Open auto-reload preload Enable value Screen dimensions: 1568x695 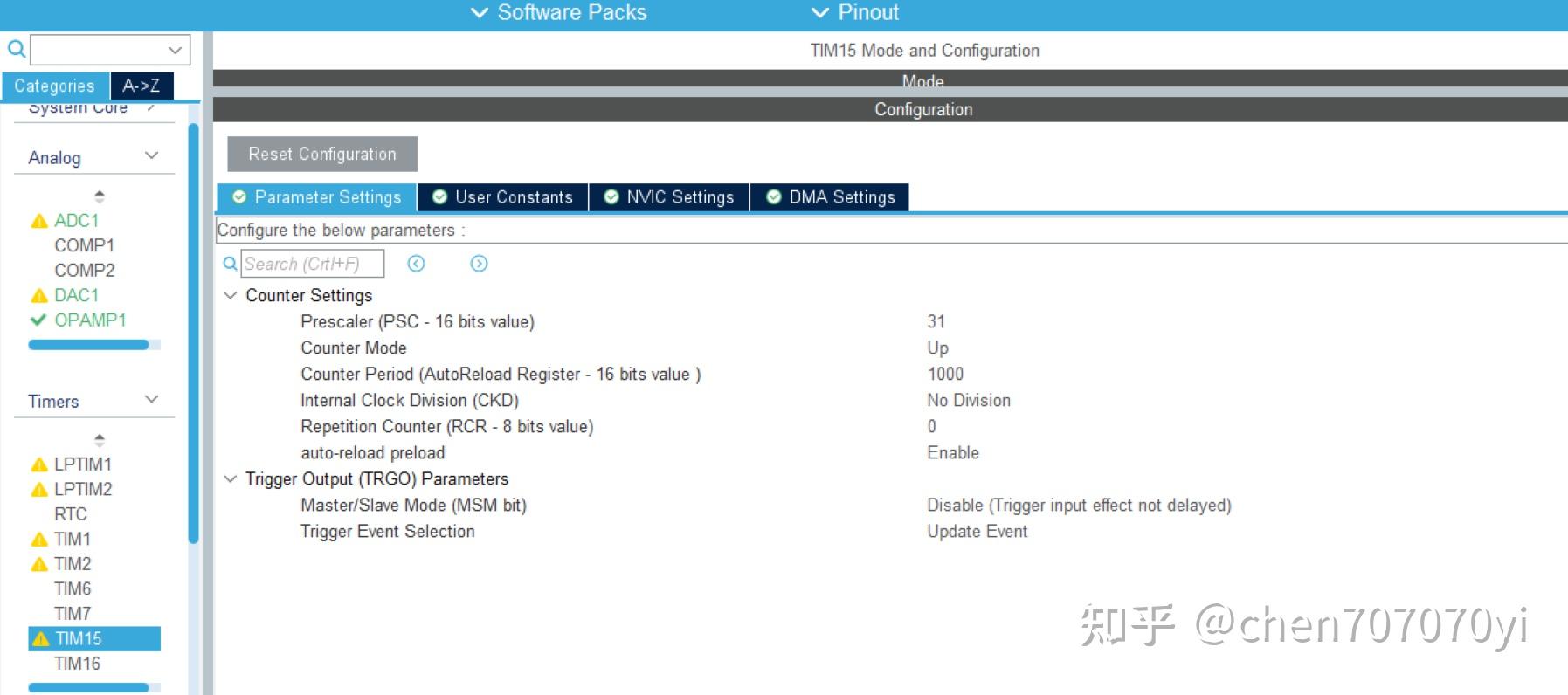(x=953, y=452)
